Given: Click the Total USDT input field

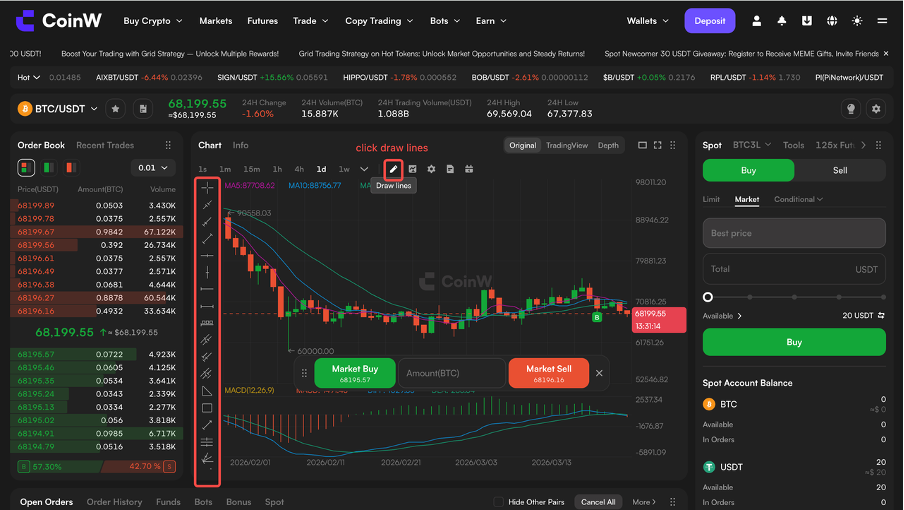Looking at the screenshot, I should pos(794,269).
